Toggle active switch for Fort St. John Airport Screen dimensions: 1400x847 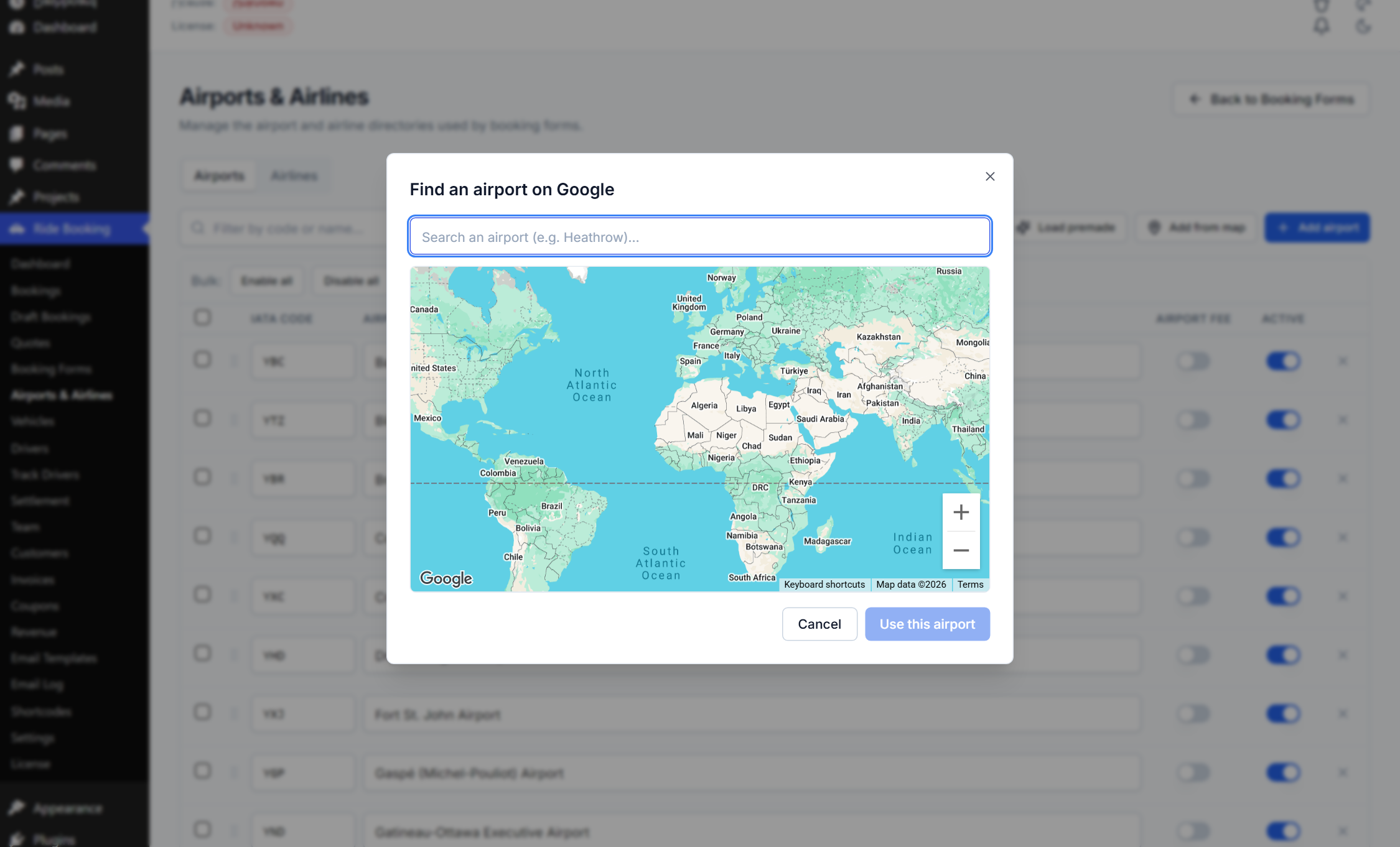1283,714
